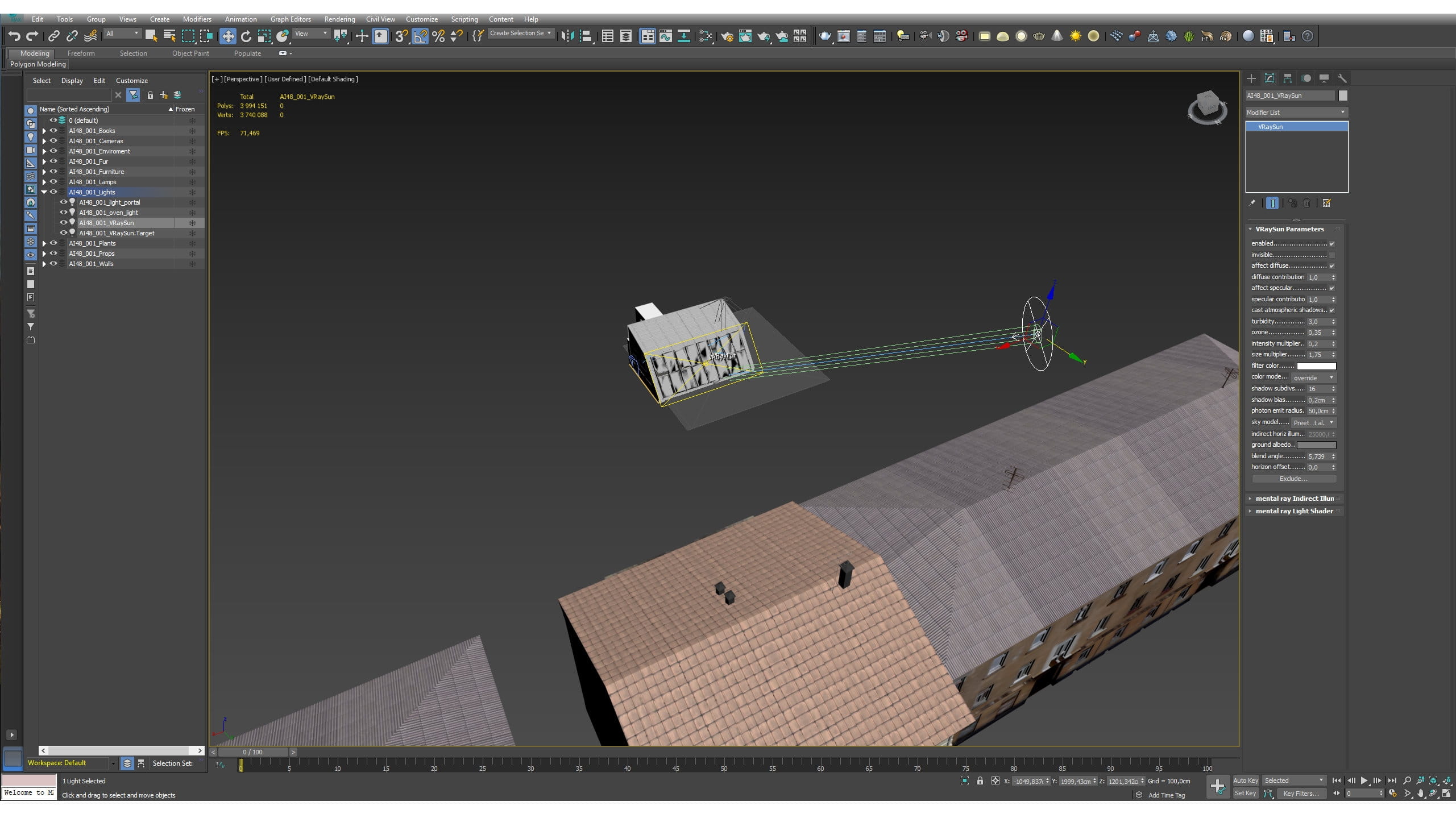
Task: Click the Exclude... button
Action: (x=1293, y=479)
